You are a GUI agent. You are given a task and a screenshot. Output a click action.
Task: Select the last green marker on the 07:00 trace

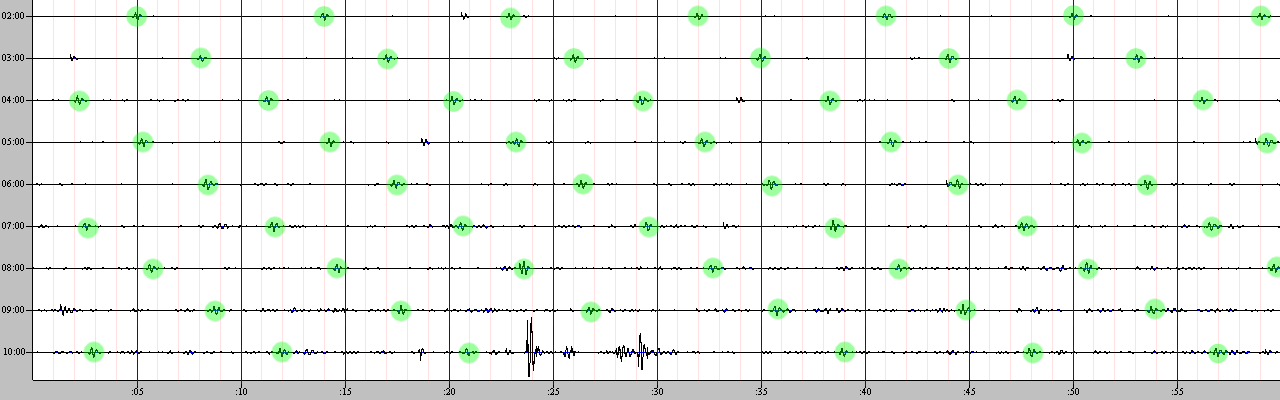tap(1212, 226)
